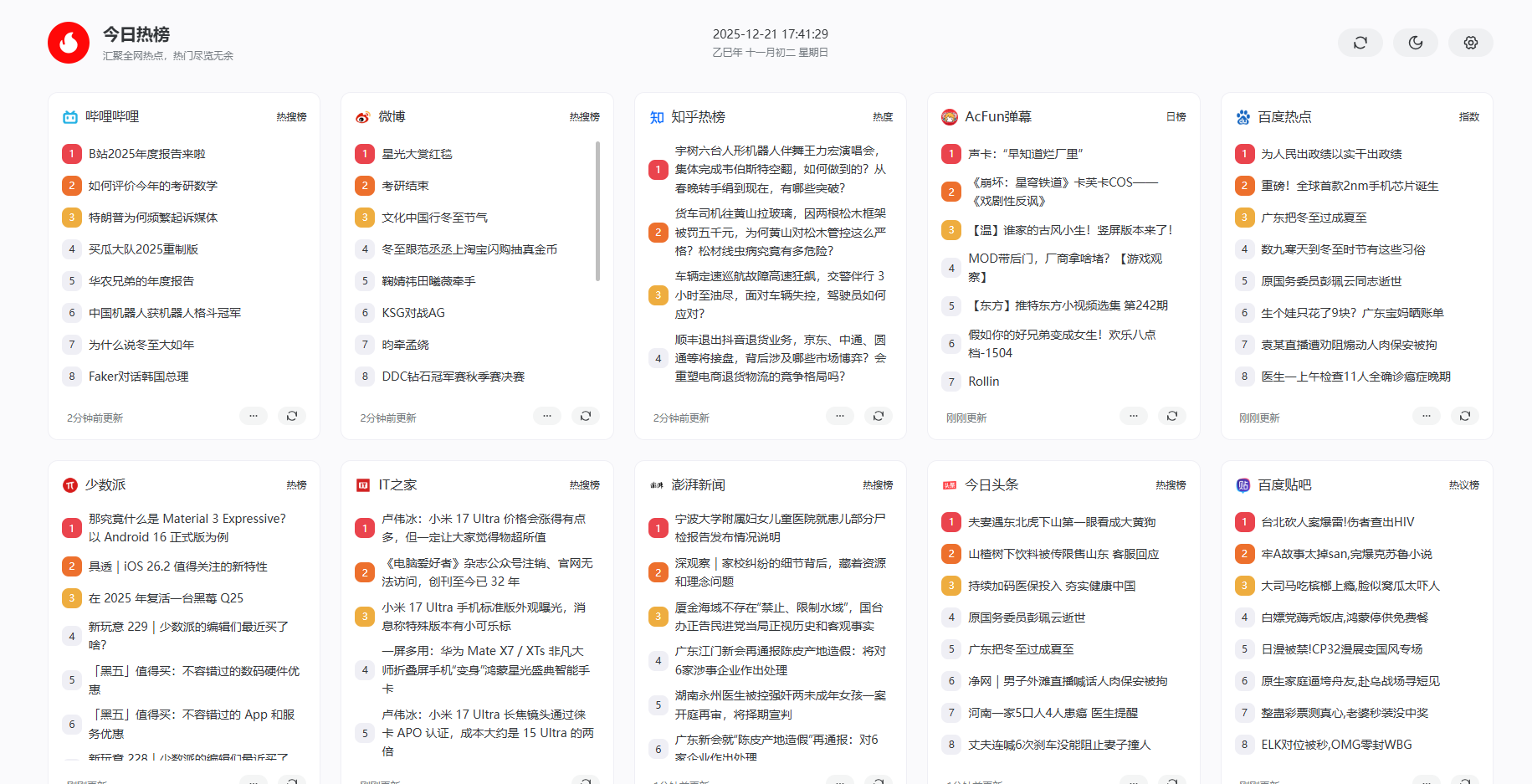Click the IT之家 logo icon
Image resolution: width=1532 pixels, height=784 pixels.
click(x=363, y=485)
